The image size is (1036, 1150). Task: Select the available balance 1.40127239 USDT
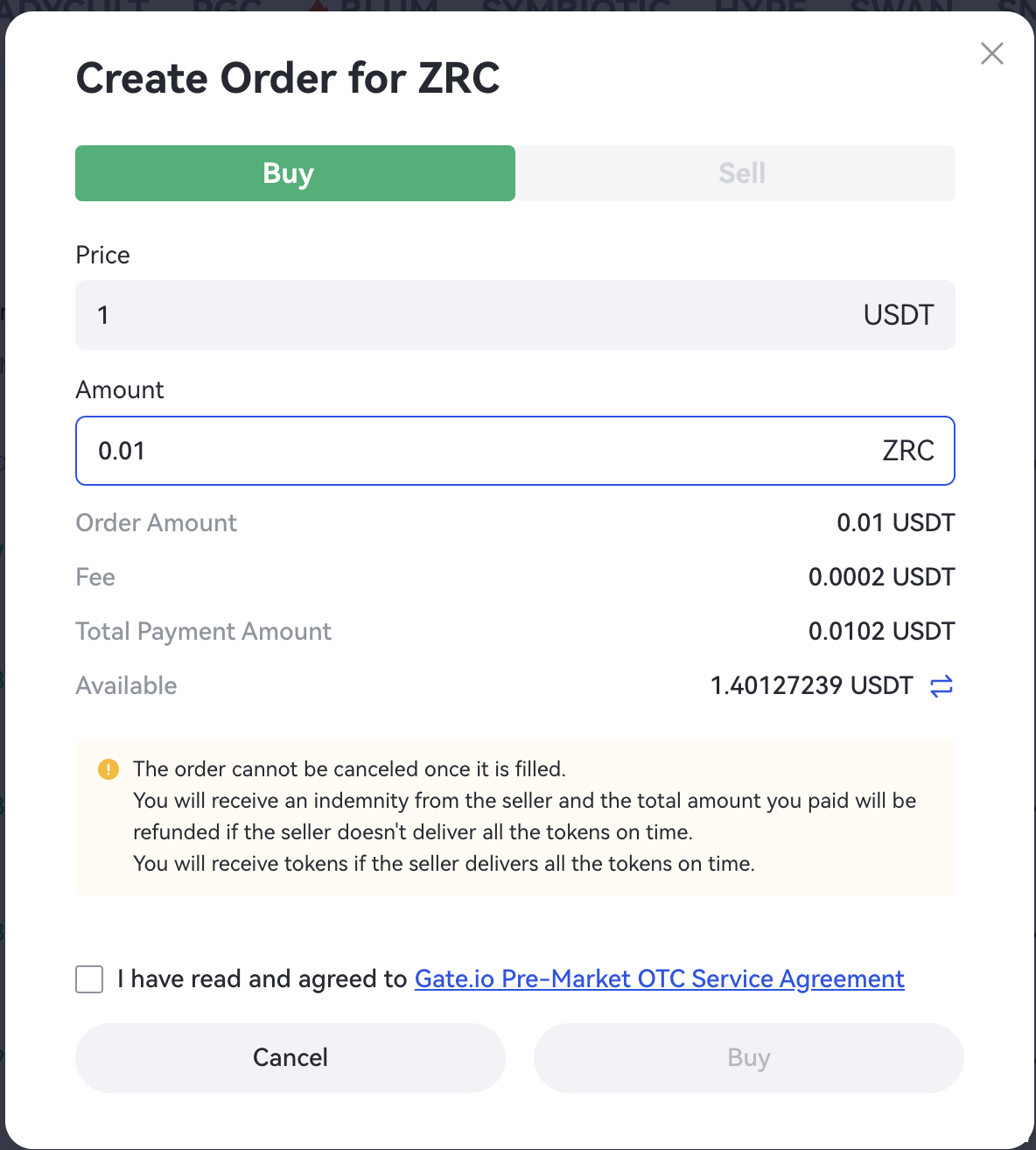click(812, 685)
